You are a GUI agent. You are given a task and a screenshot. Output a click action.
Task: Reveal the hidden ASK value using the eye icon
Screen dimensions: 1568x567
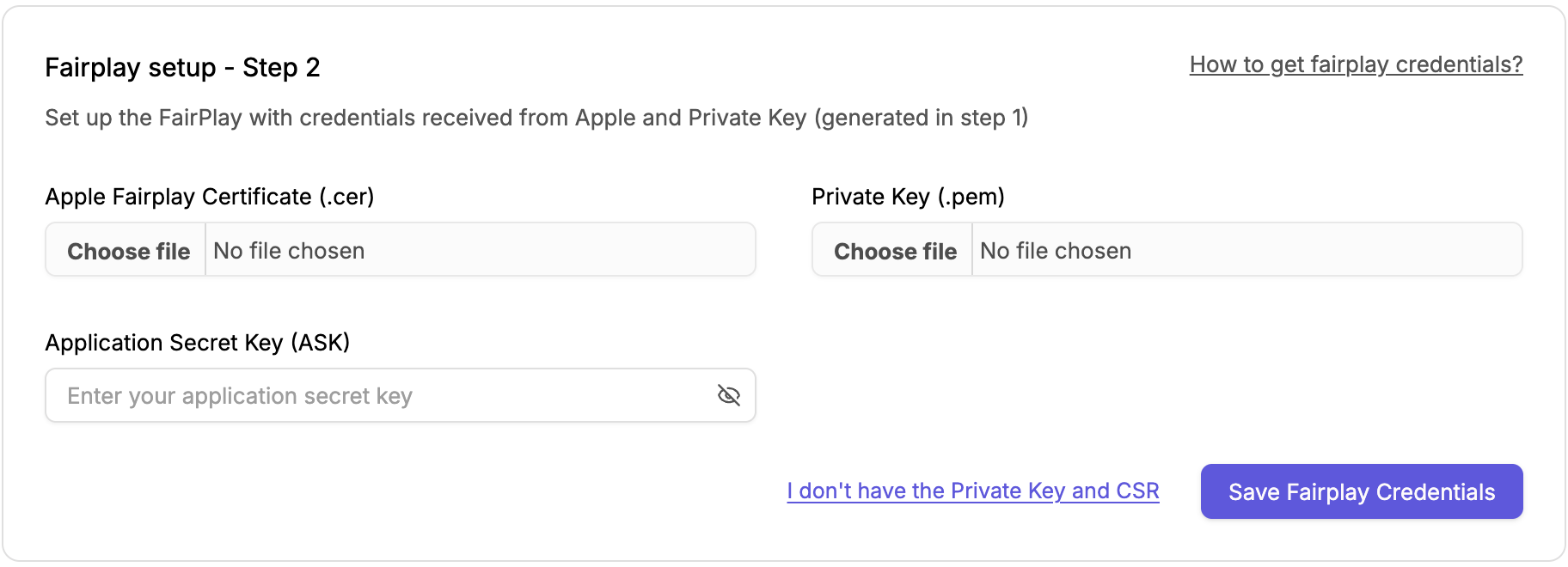(x=728, y=395)
